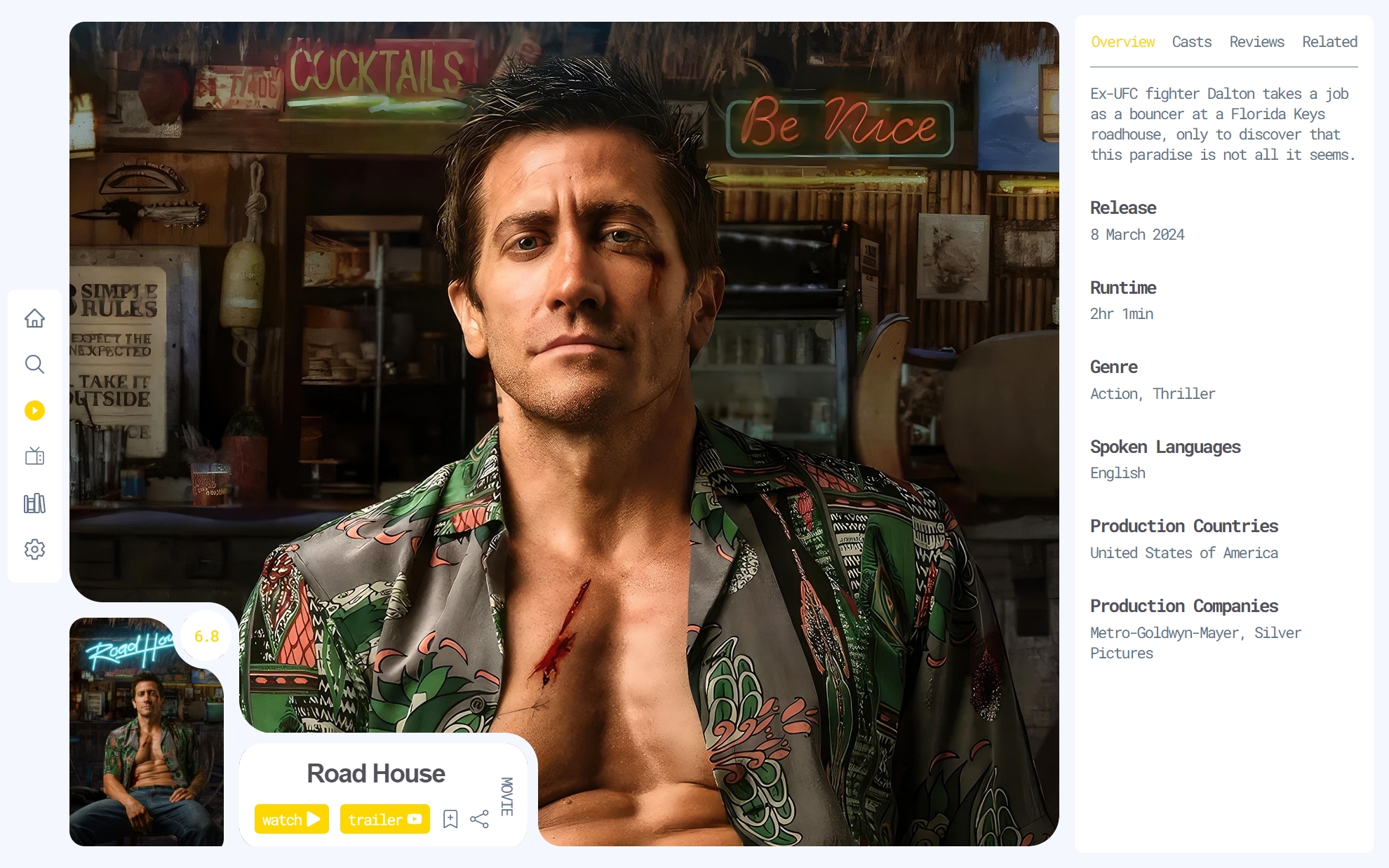Click the Road House title text
The height and width of the screenshot is (868, 1389).
(x=375, y=773)
